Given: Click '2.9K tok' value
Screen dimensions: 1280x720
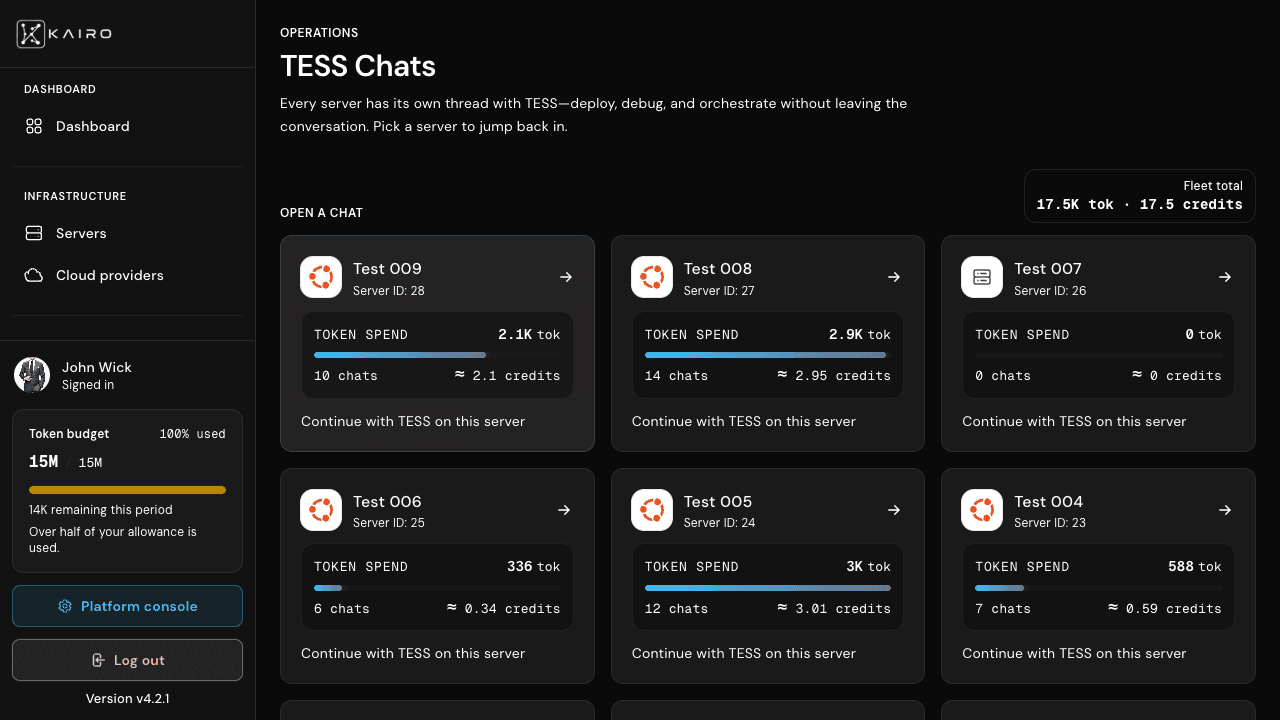Looking at the screenshot, I should pyautogui.click(x=860, y=335).
